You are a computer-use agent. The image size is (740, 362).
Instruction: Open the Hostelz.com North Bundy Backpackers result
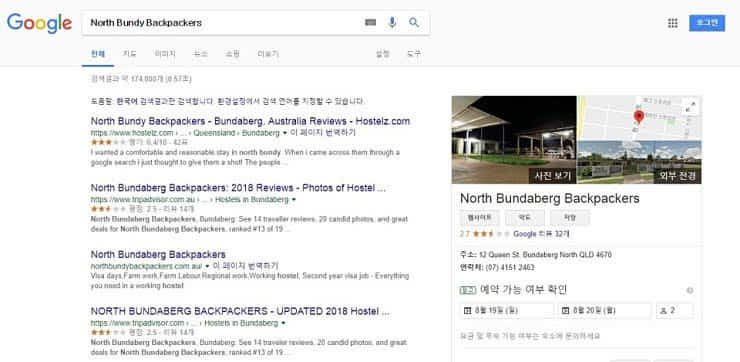click(250, 121)
